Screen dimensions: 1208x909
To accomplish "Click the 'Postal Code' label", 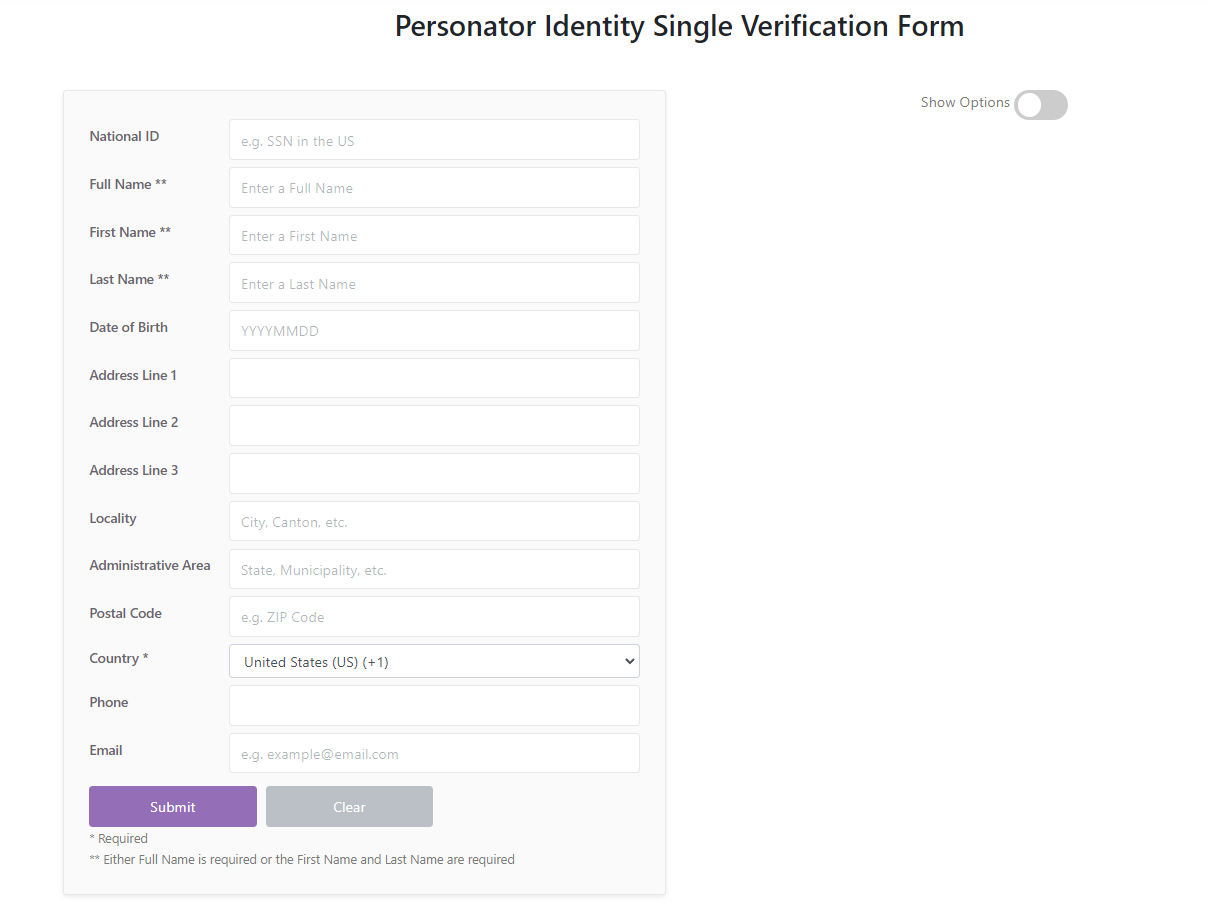I will (x=125, y=614).
